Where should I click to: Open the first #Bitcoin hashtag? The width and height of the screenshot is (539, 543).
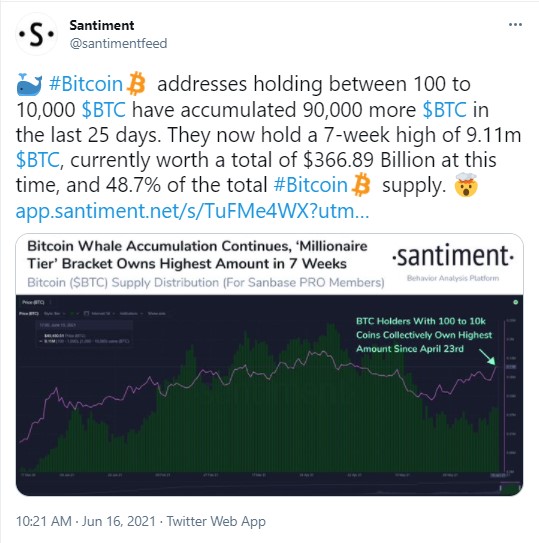tap(86, 84)
